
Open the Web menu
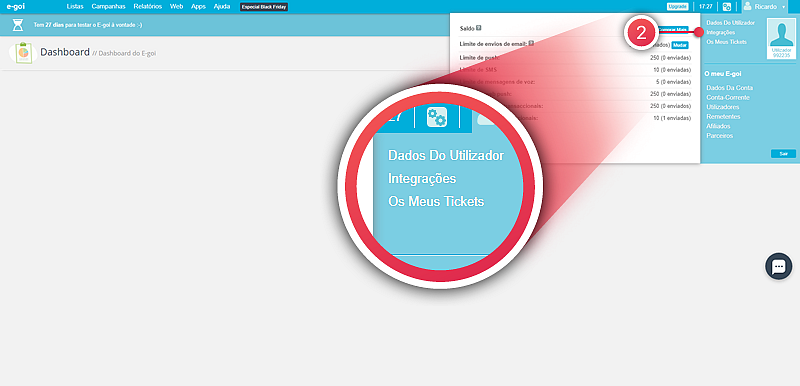pos(177,7)
